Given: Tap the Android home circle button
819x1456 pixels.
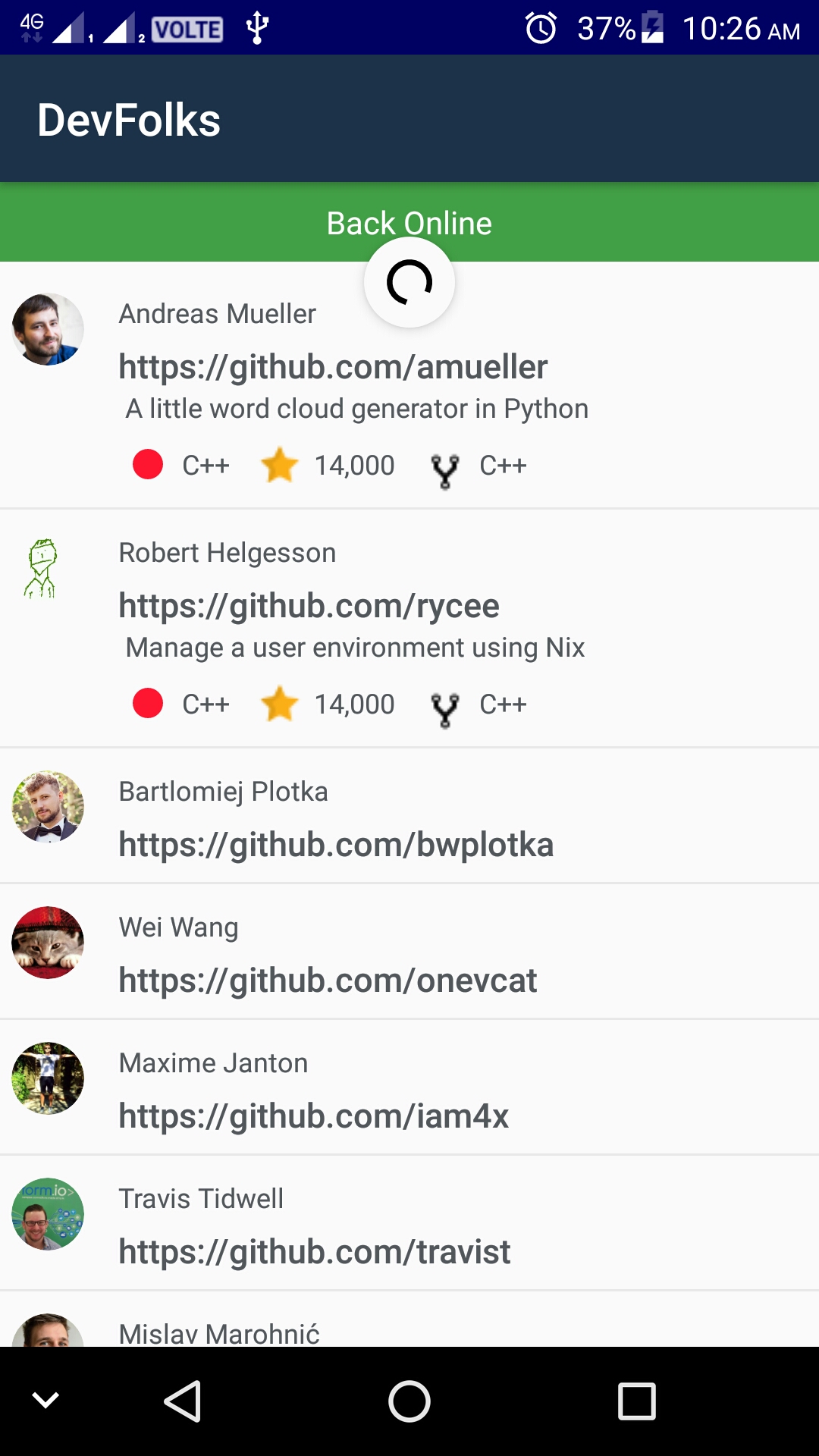Looking at the screenshot, I should pos(409,1401).
